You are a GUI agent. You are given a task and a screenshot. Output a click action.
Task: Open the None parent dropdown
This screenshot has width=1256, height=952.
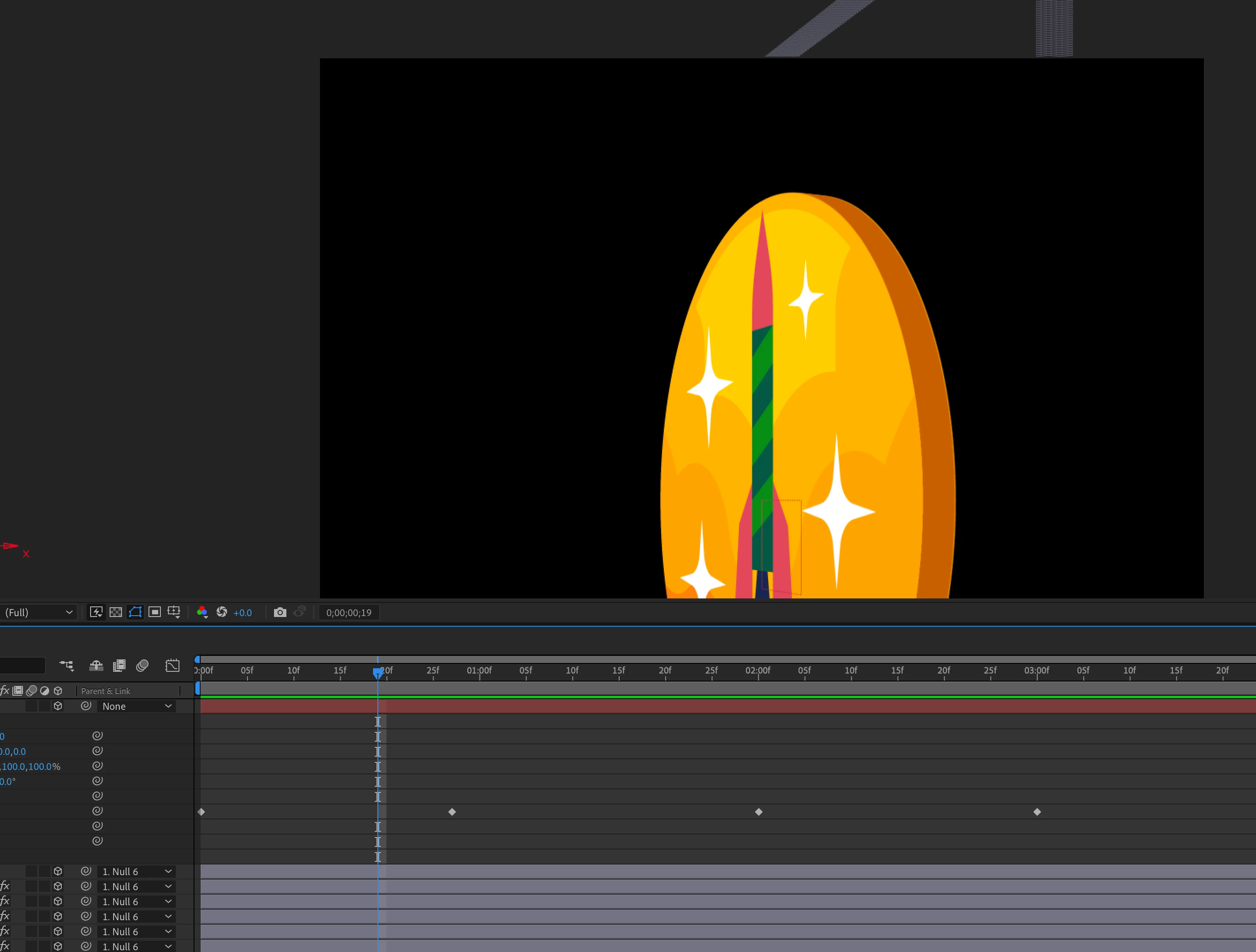(136, 706)
